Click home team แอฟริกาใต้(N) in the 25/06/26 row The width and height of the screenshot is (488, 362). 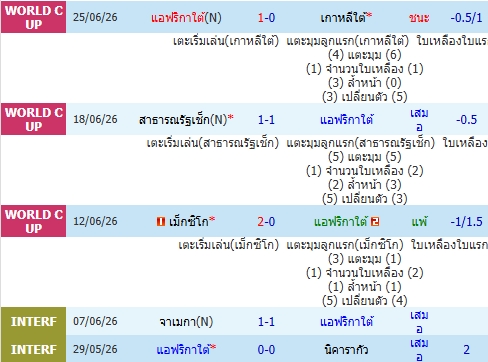(x=186, y=17)
